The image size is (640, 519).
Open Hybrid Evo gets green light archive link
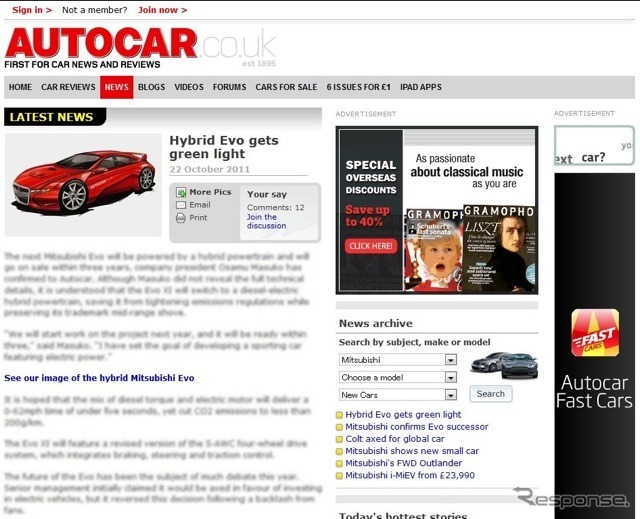point(403,415)
